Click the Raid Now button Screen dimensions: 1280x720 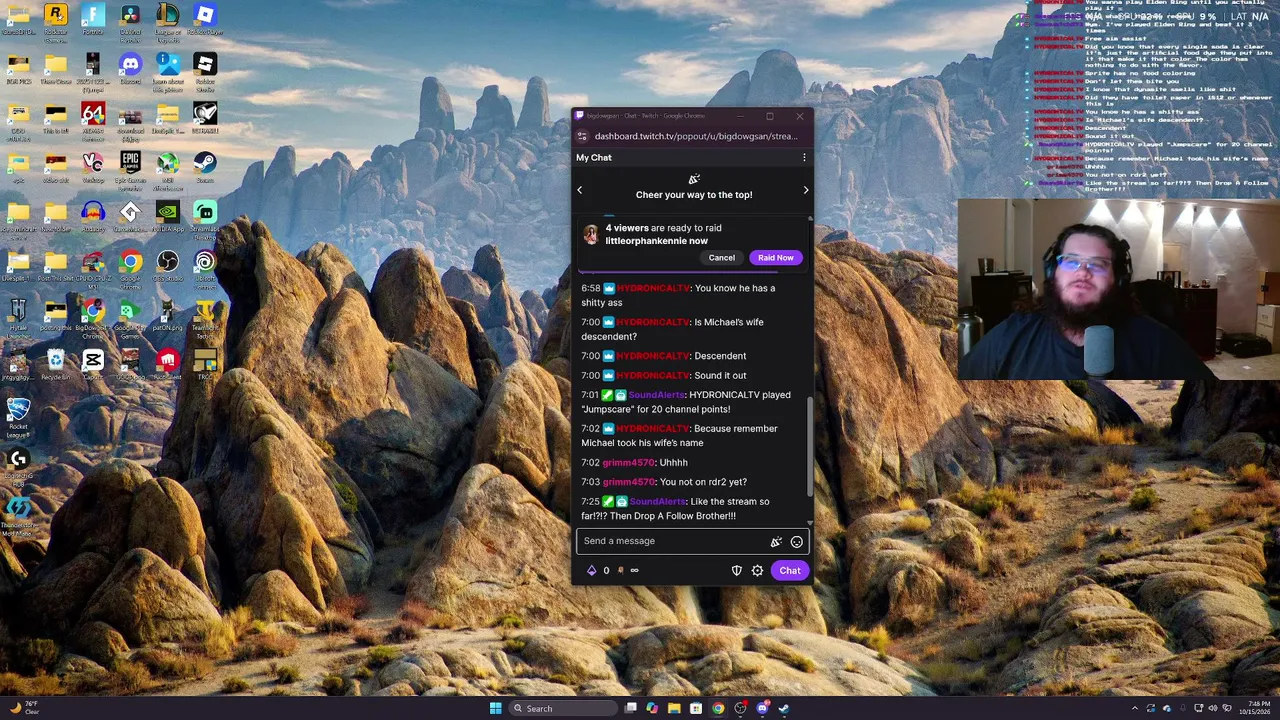(776, 258)
